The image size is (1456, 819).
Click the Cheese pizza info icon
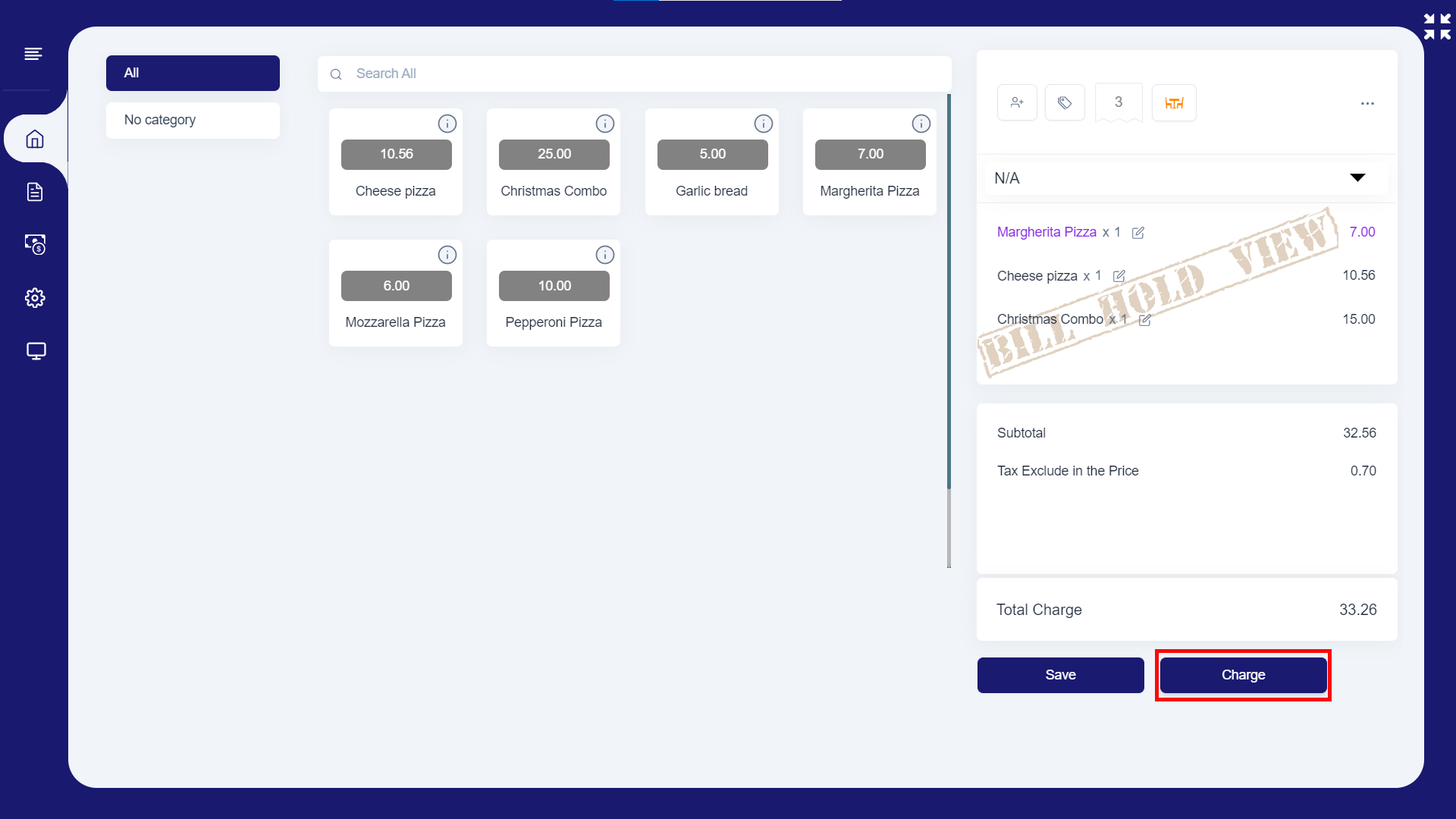tap(447, 124)
